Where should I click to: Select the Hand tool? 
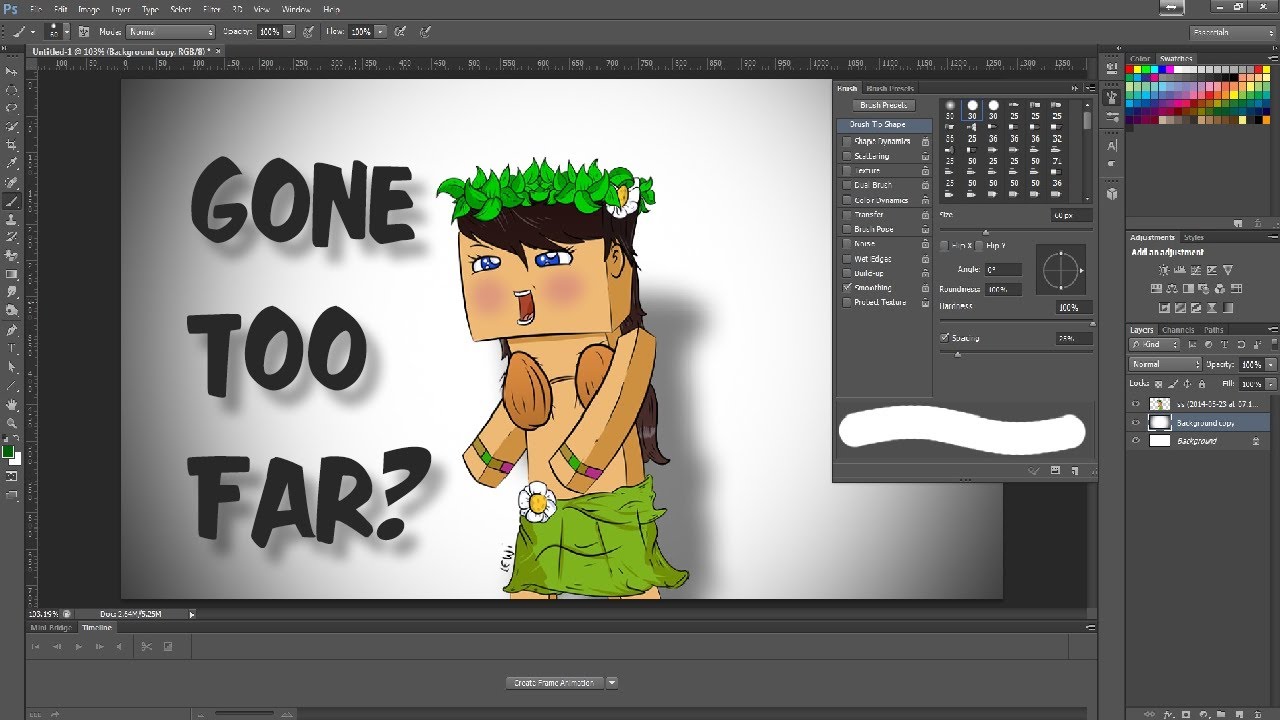pyautogui.click(x=12, y=405)
